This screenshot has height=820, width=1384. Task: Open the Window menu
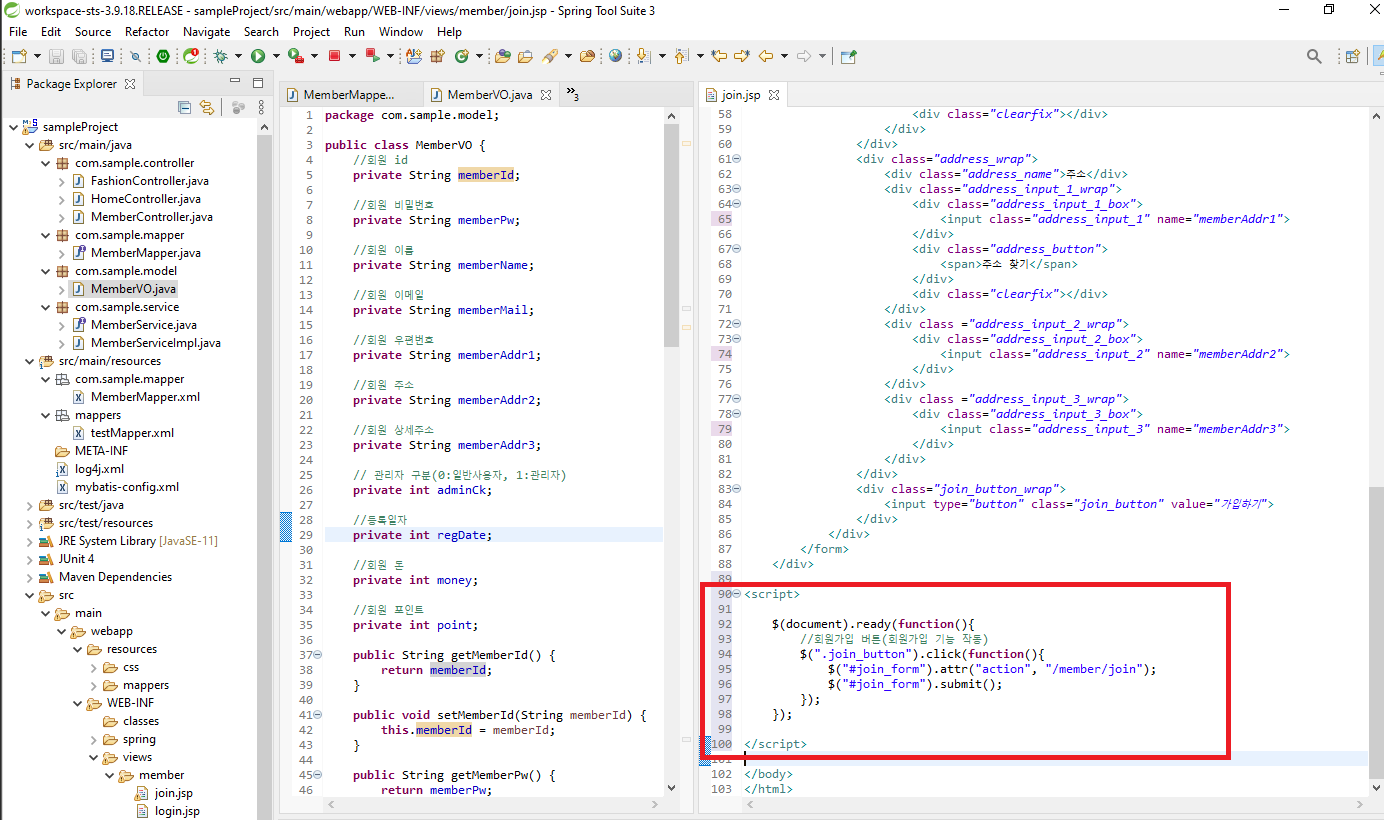pos(401,31)
